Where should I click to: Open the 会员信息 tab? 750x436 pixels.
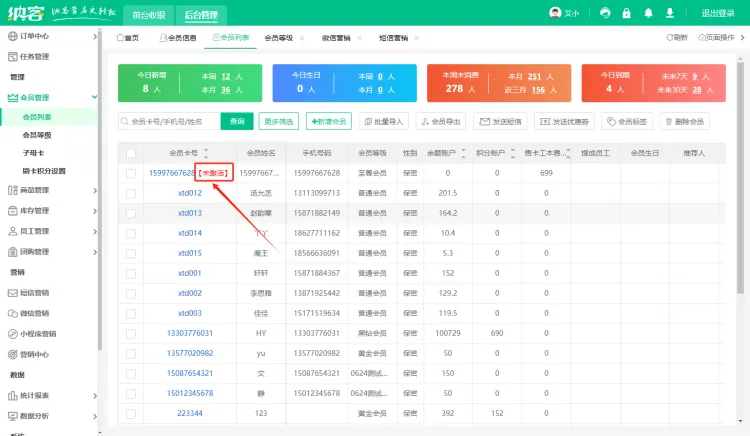178,38
